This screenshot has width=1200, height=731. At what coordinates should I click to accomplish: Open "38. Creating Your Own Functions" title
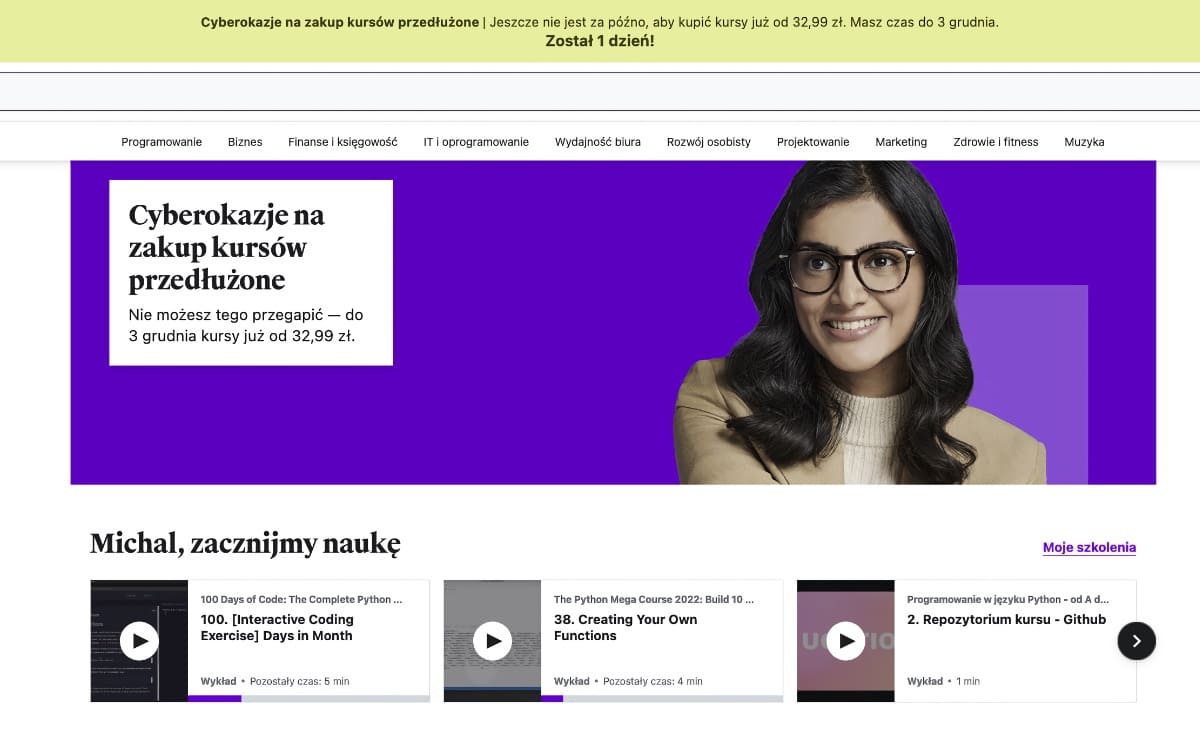[626, 628]
